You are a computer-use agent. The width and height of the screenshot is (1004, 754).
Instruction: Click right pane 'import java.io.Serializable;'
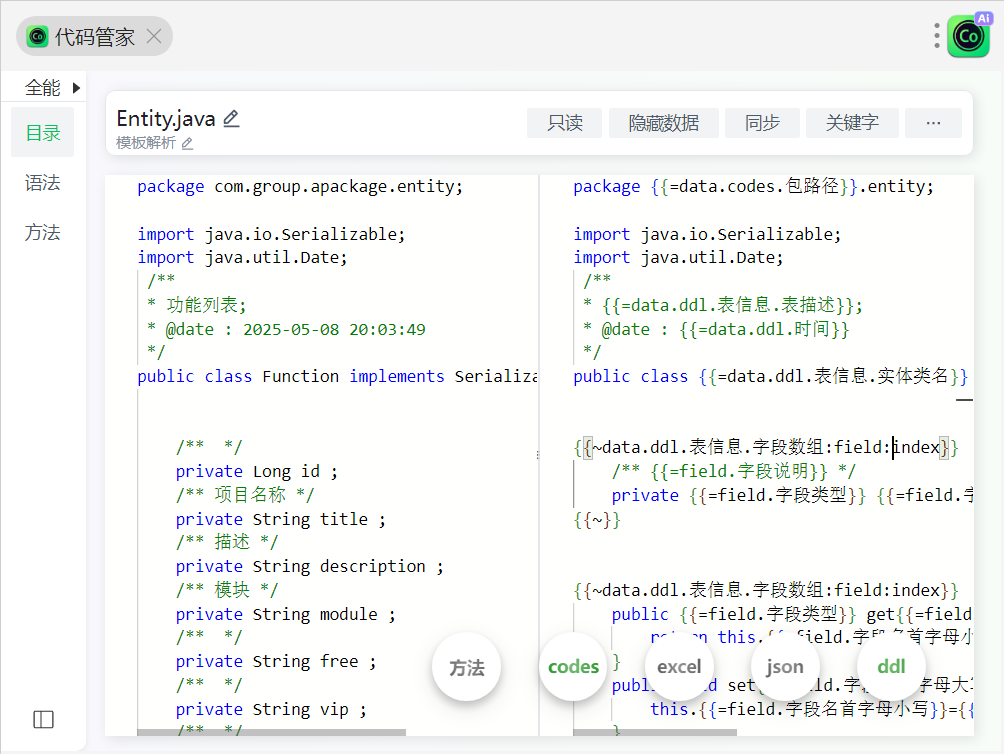[x=707, y=234]
